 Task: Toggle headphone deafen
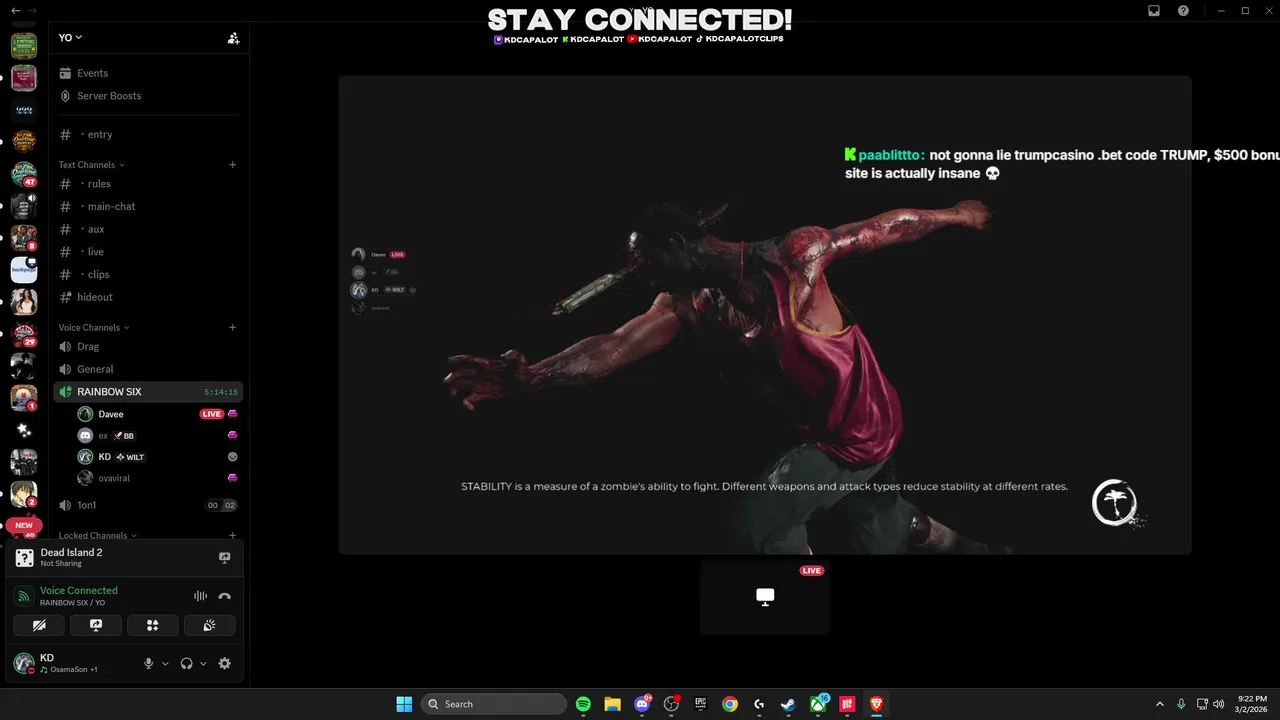click(186, 663)
